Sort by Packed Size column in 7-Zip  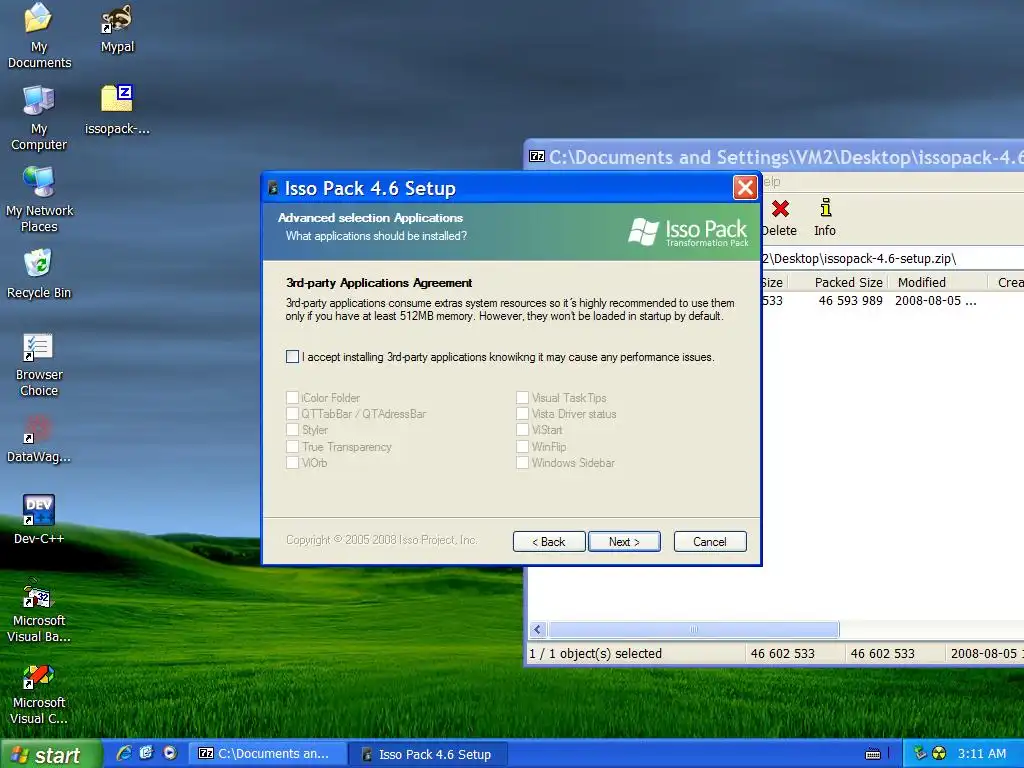pos(839,282)
